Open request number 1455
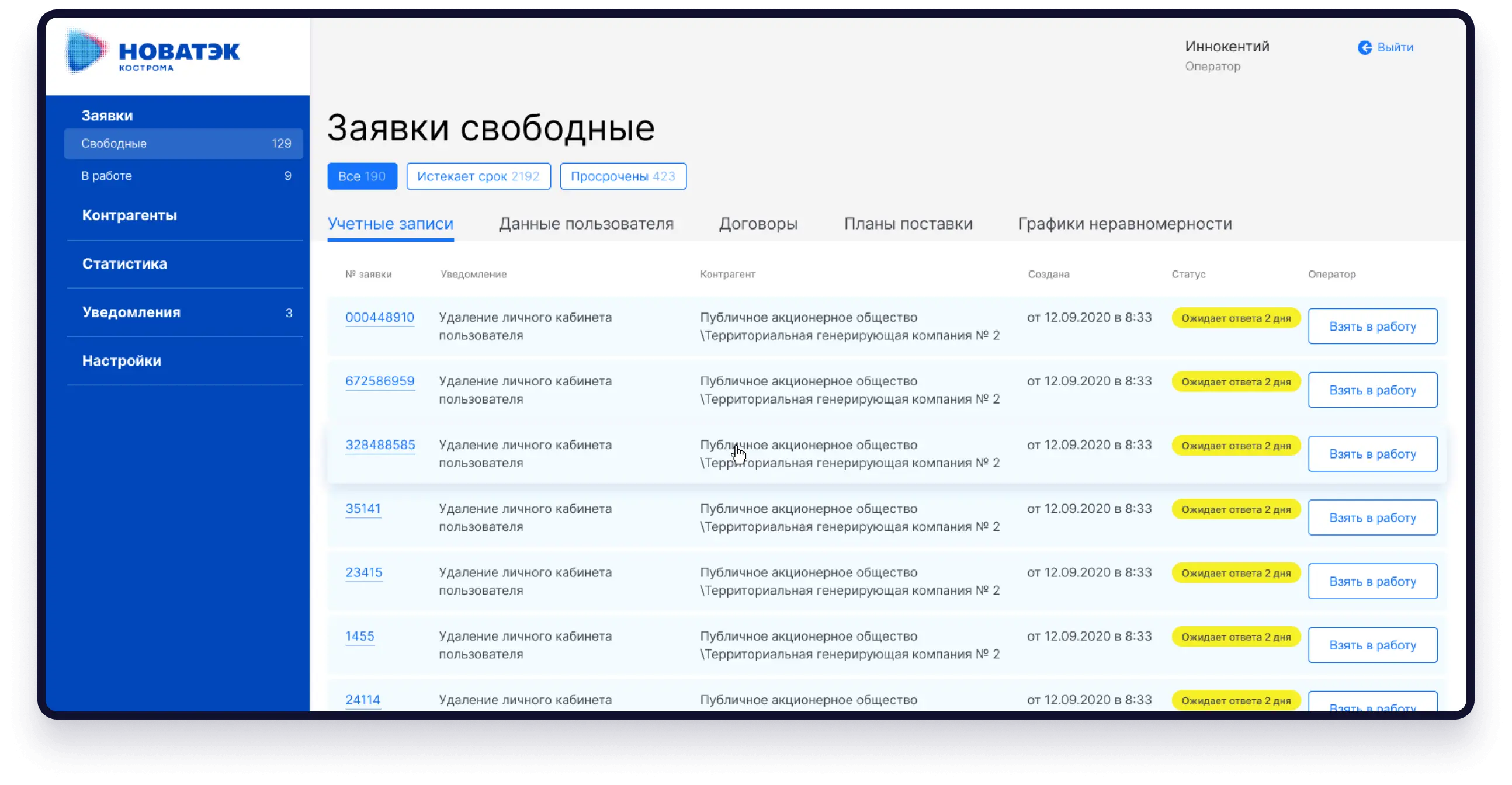Screen dimensions: 1512x785 359,637
